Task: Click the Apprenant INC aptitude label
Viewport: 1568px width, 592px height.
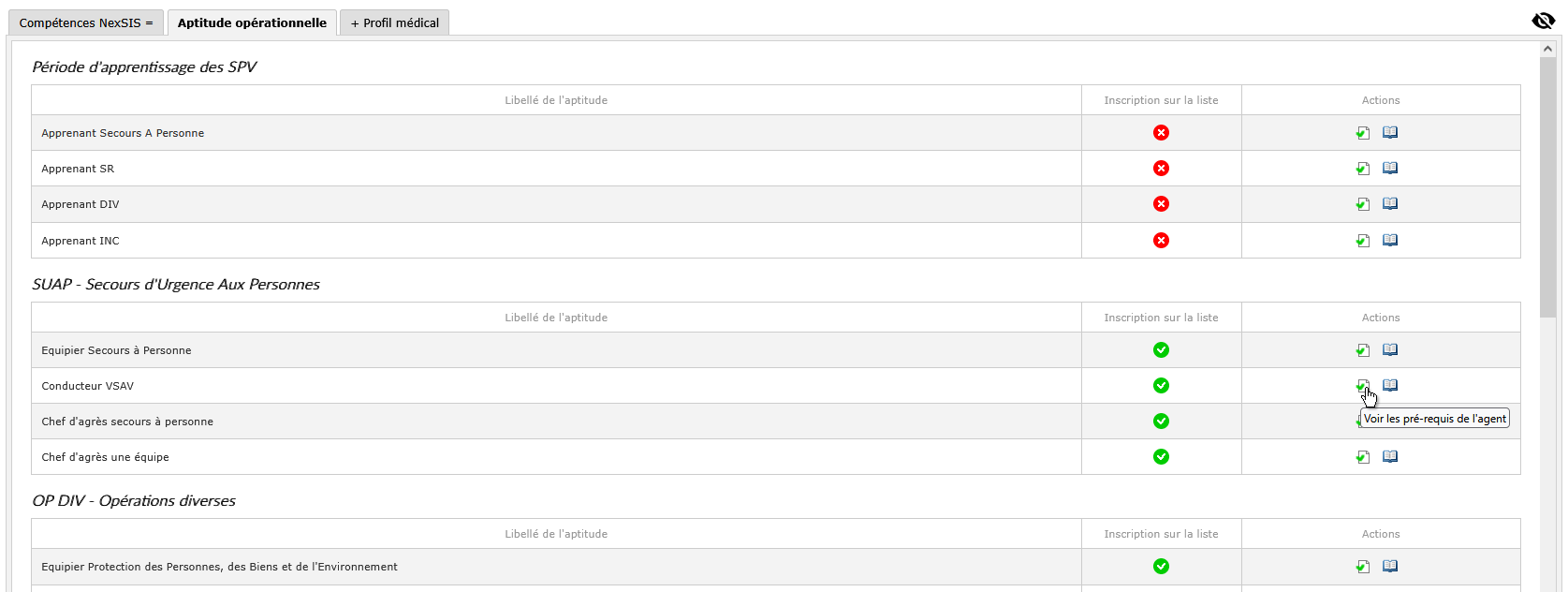Action: (x=81, y=241)
